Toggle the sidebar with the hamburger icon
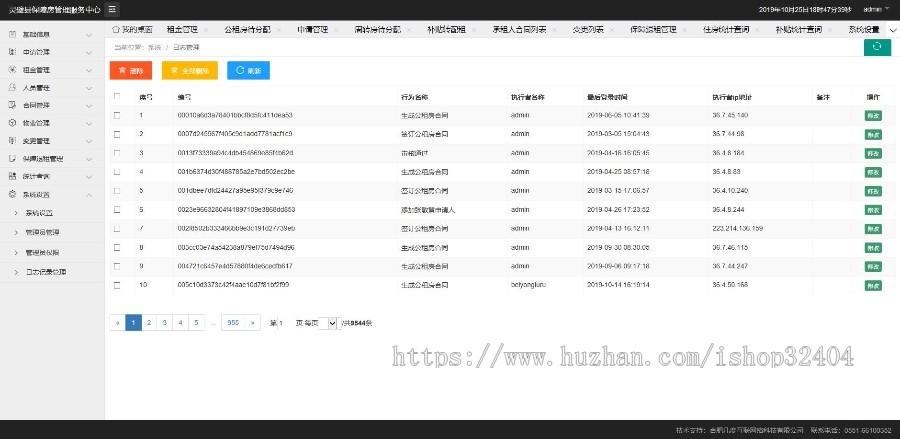The width and height of the screenshot is (900, 439). point(112,9)
